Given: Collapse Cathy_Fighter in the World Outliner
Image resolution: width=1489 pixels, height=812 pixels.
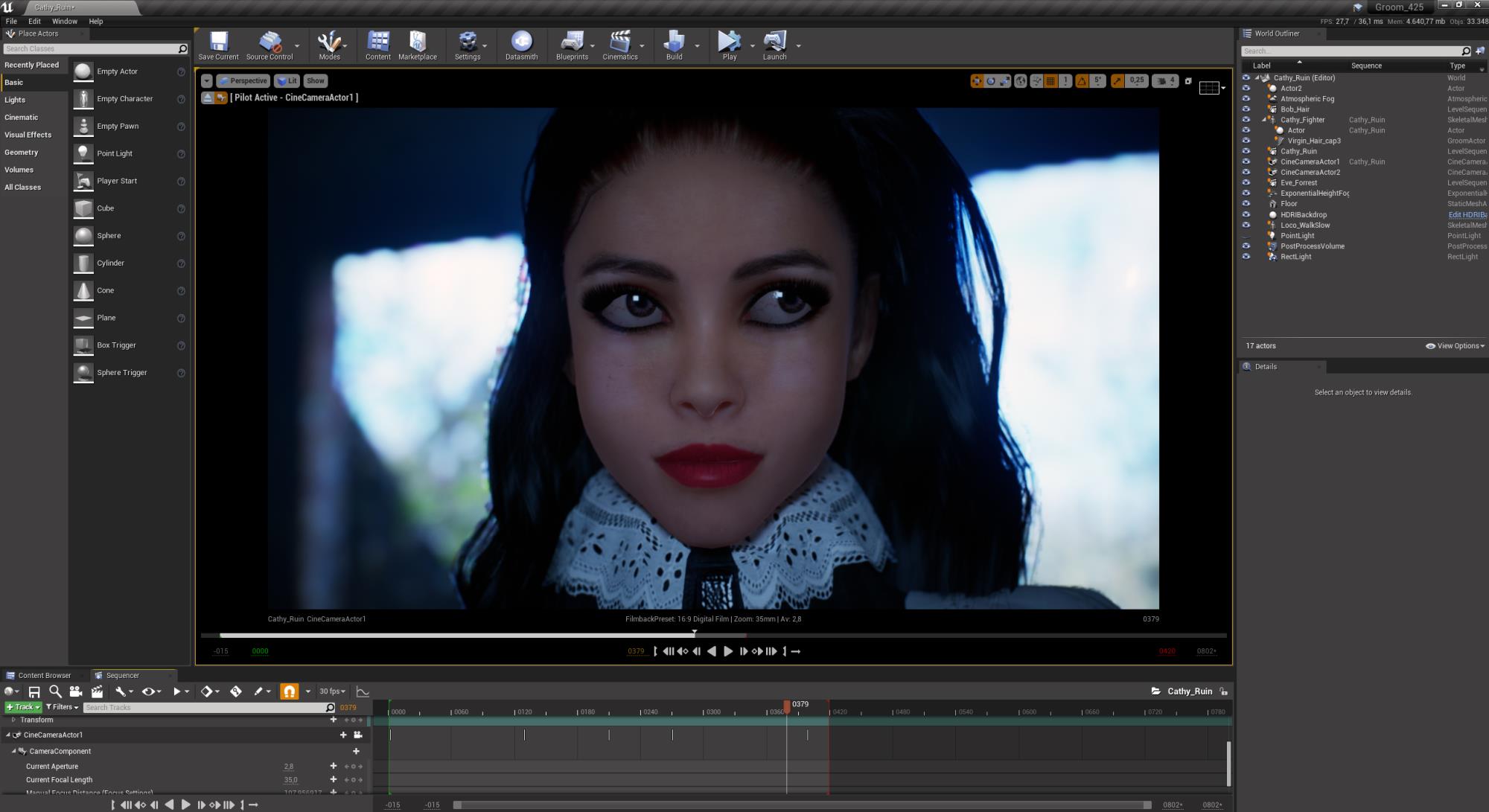Looking at the screenshot, I should point(1264,120).
